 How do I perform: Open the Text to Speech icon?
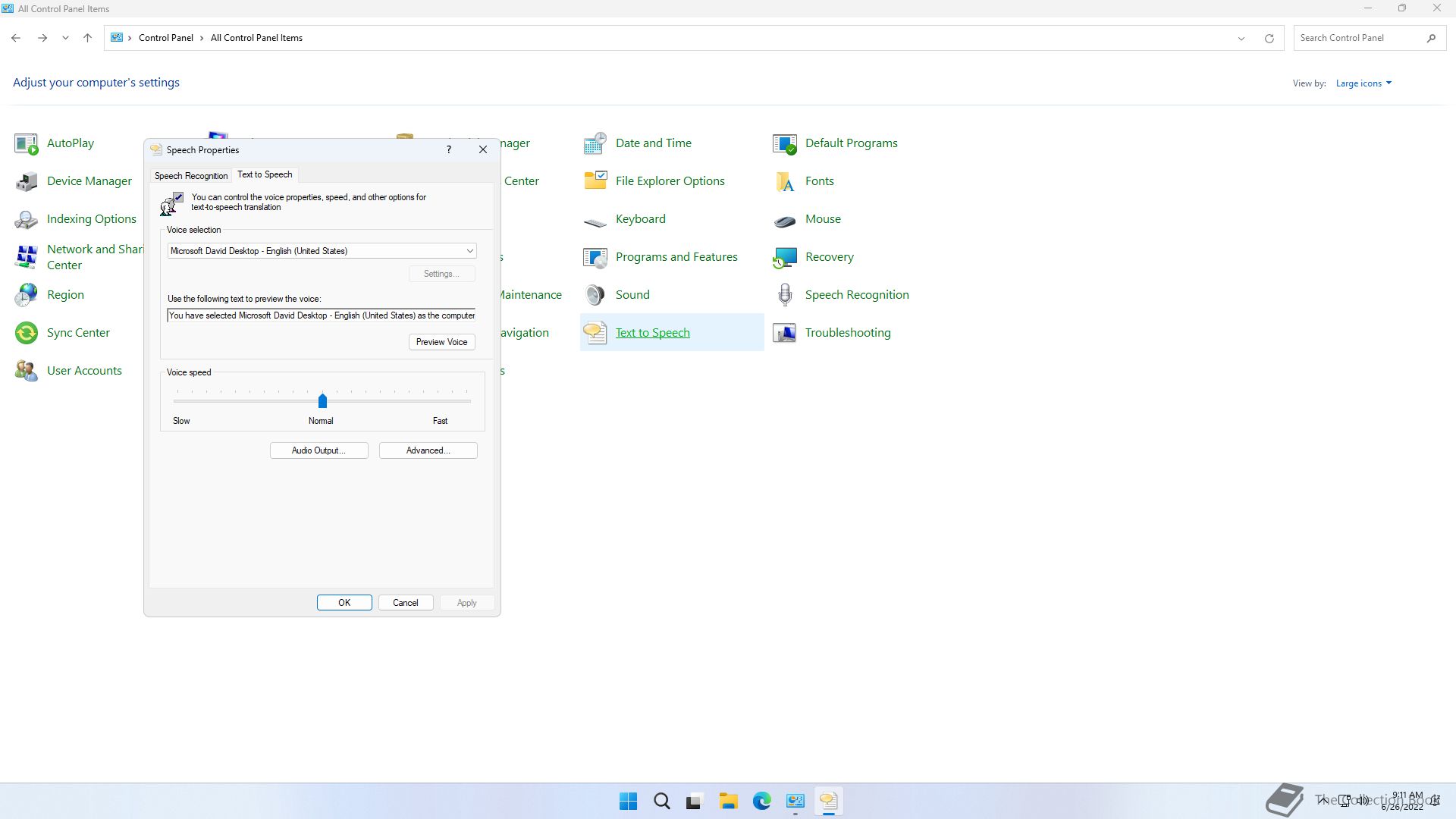pyautogui.click(x=595, y=333)
